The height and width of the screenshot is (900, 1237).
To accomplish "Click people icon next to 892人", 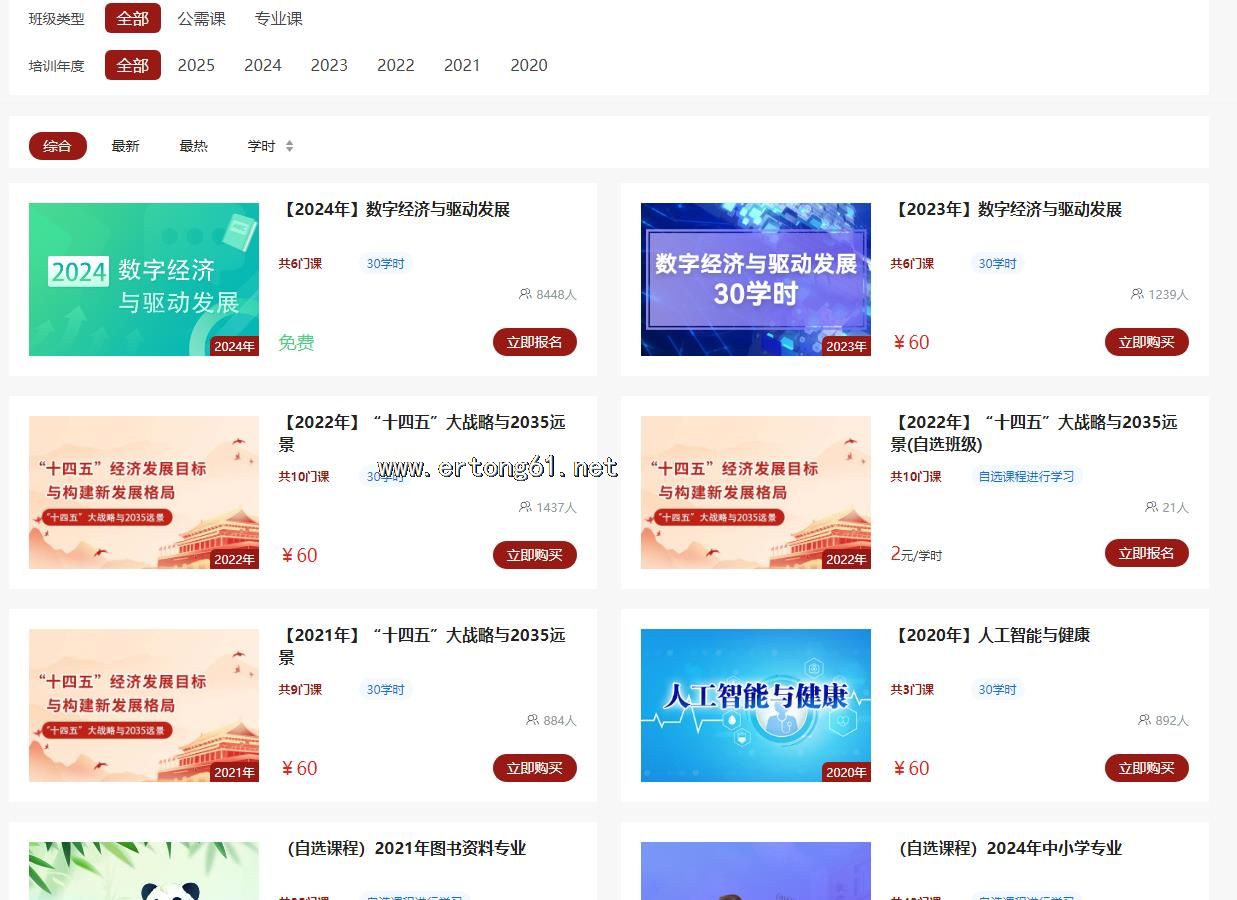I will click(1144, 720).
